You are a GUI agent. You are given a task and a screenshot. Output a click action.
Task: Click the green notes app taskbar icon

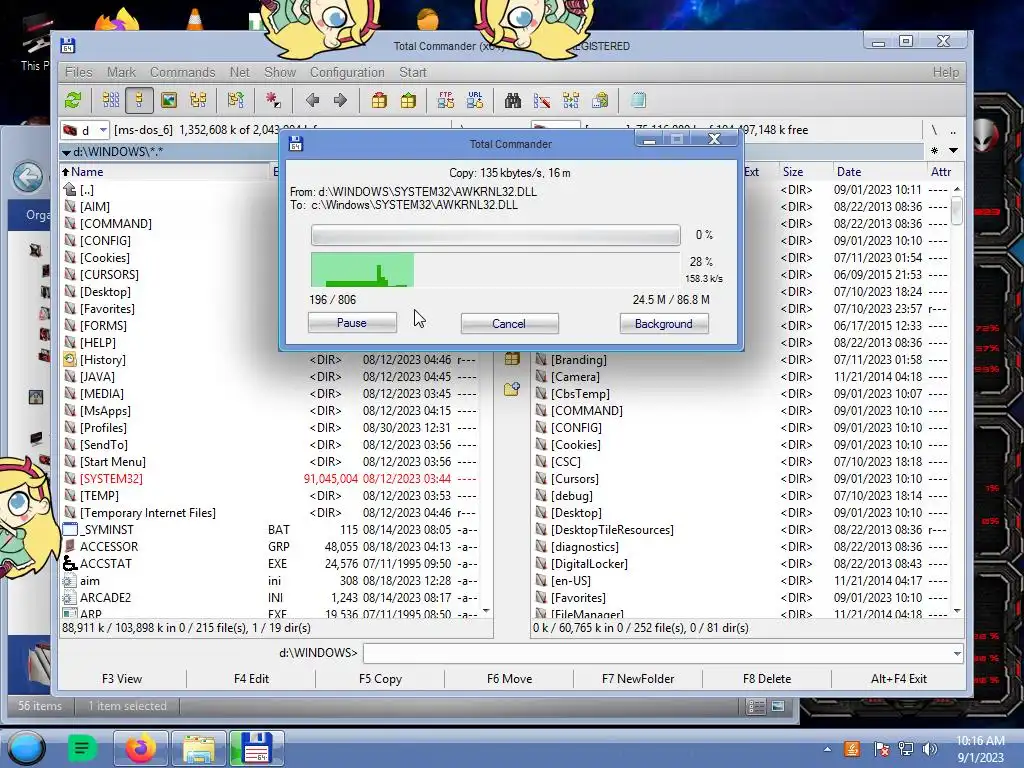(x=82, y=748)
